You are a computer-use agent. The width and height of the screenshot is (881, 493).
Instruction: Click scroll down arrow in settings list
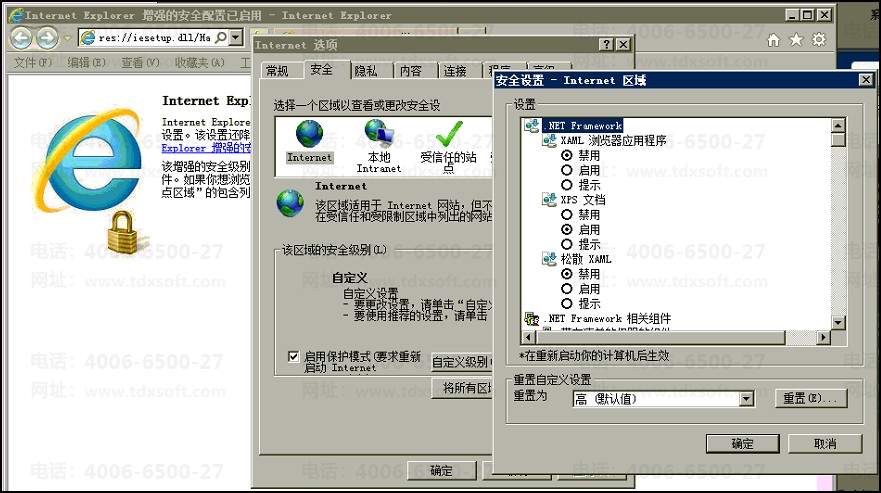(x=838, y=323)
